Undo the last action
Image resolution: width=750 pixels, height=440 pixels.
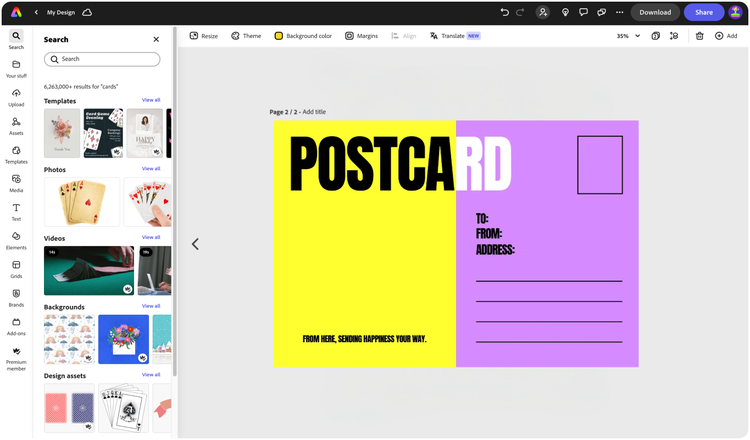pyautogui.click(x=504, y=12)
